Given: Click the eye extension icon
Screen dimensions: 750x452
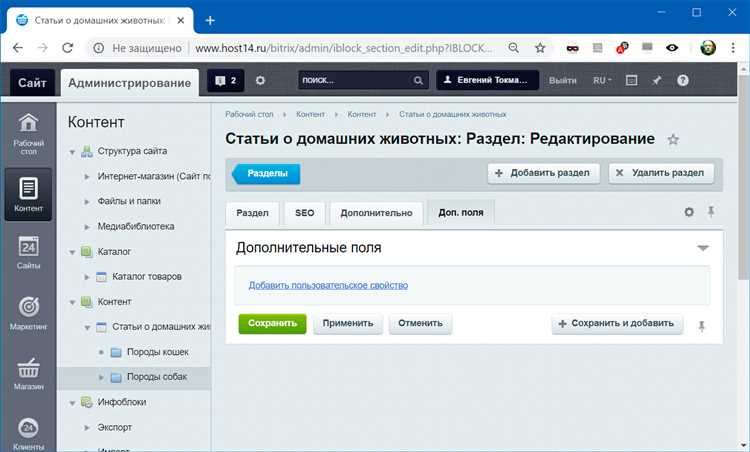Looking at the screenshot, I should point(672,48).
